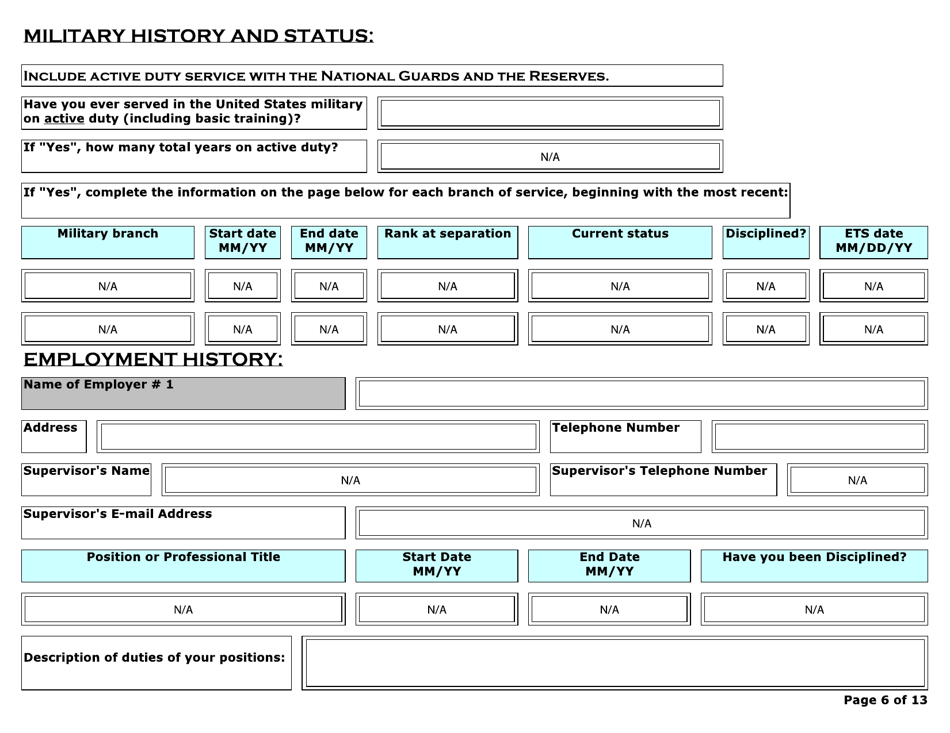The width and height of the screenshot is (950, 733).
Task: Select the Supervisor's E-mail Address input field
Action: coord(641,523)
